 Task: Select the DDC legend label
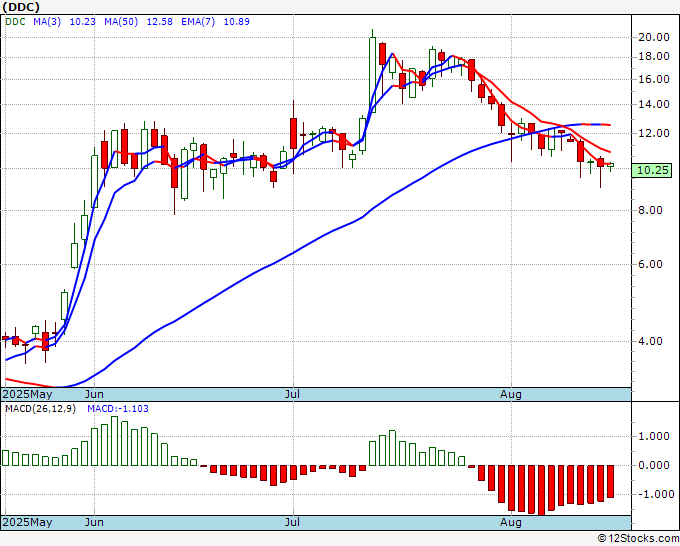16,22
